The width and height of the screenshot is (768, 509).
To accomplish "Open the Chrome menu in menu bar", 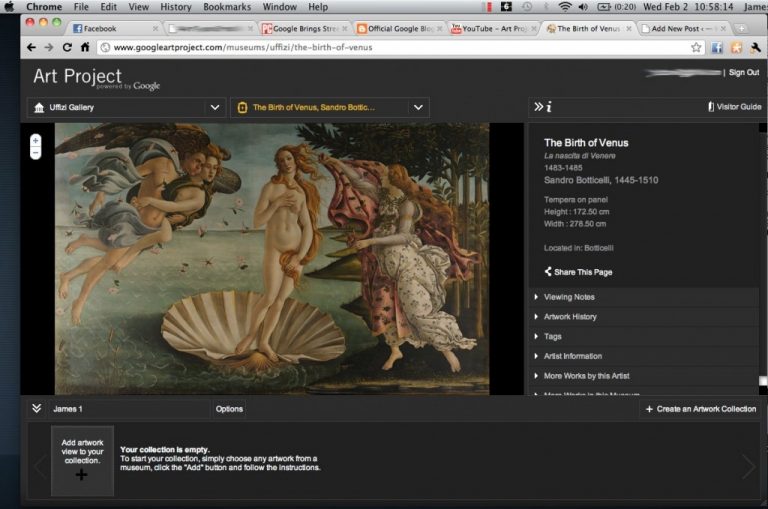I will 44,7.
